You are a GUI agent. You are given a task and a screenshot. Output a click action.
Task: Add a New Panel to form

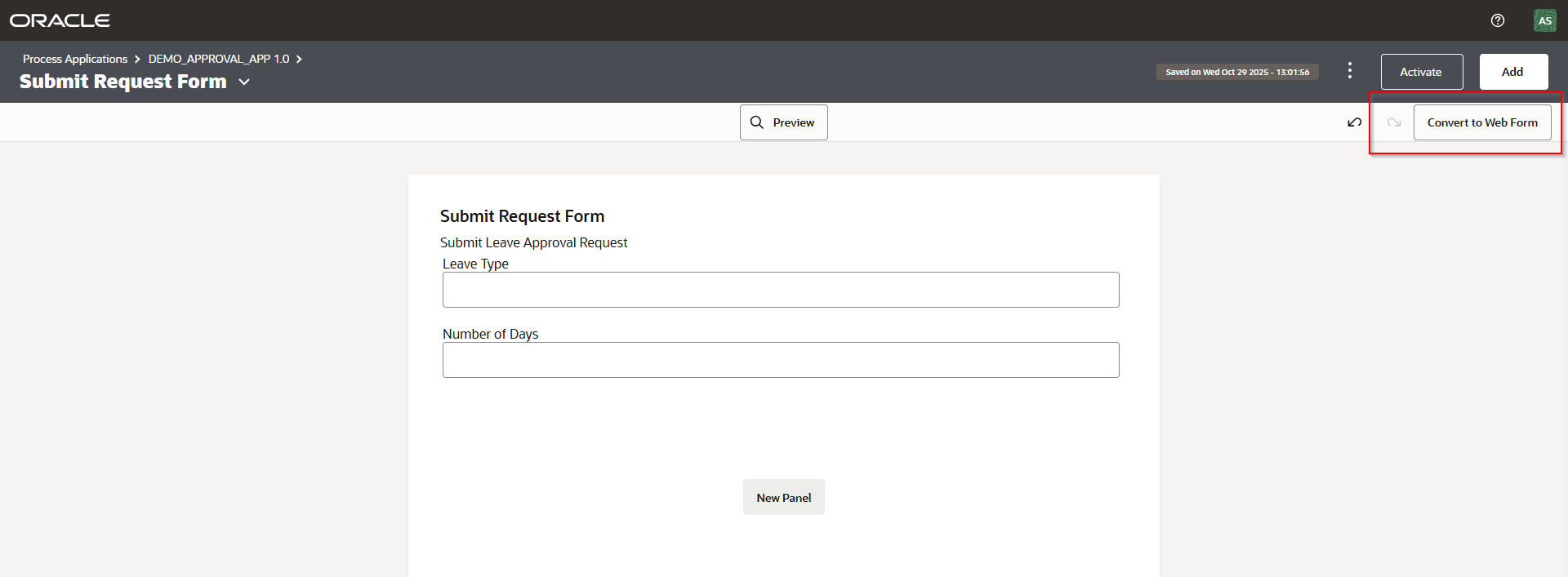pyautogui.click(x=783, y=497)
